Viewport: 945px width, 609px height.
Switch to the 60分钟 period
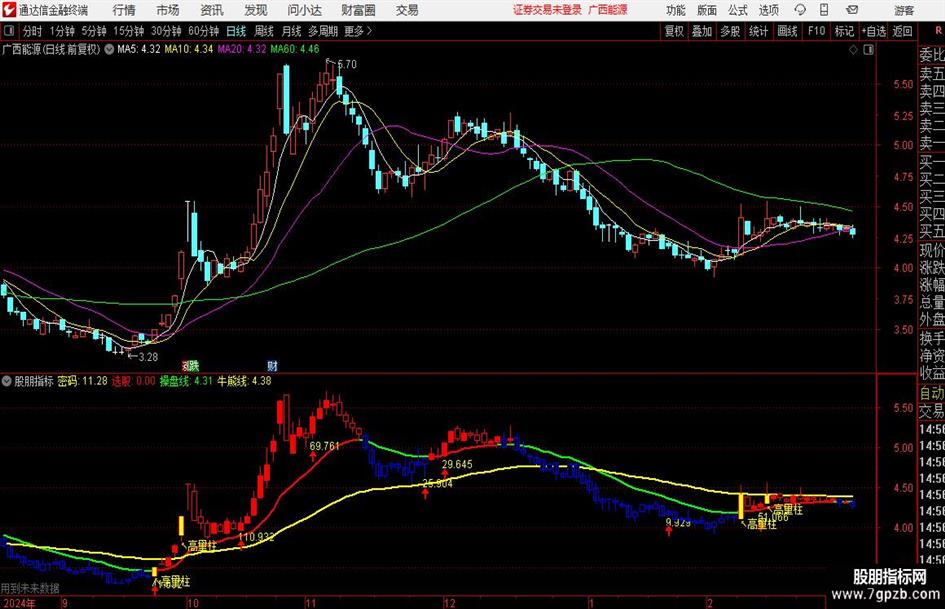click(203, 31)
